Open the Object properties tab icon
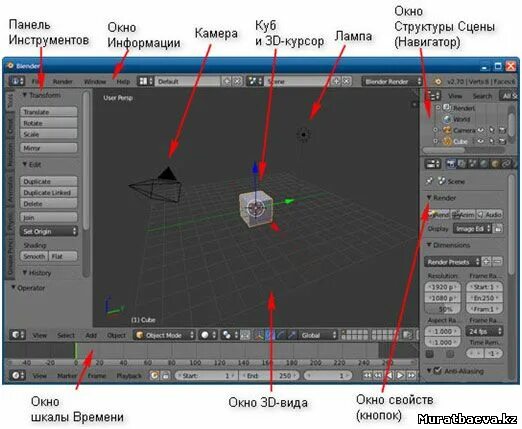This screenshot has height=429, width=522. (495, 164)
